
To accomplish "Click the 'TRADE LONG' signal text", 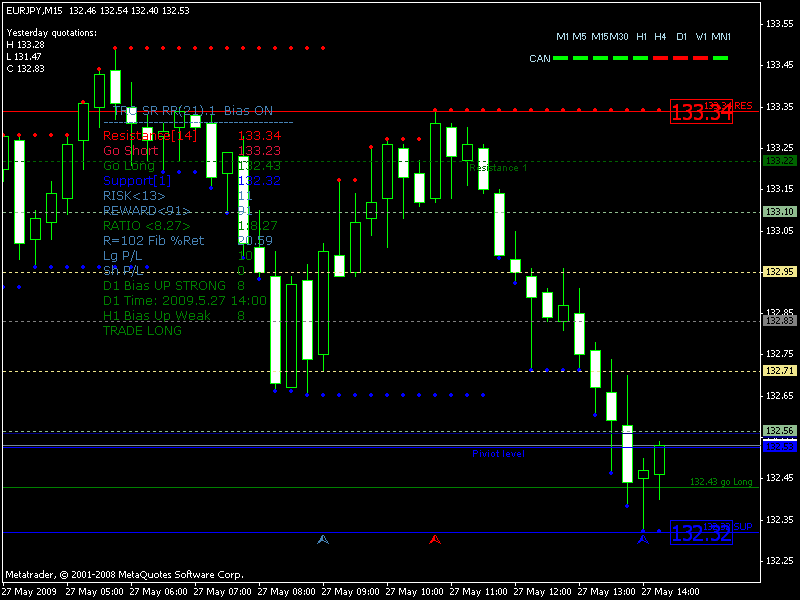I will pyautogui.click(x=142, y=331).
